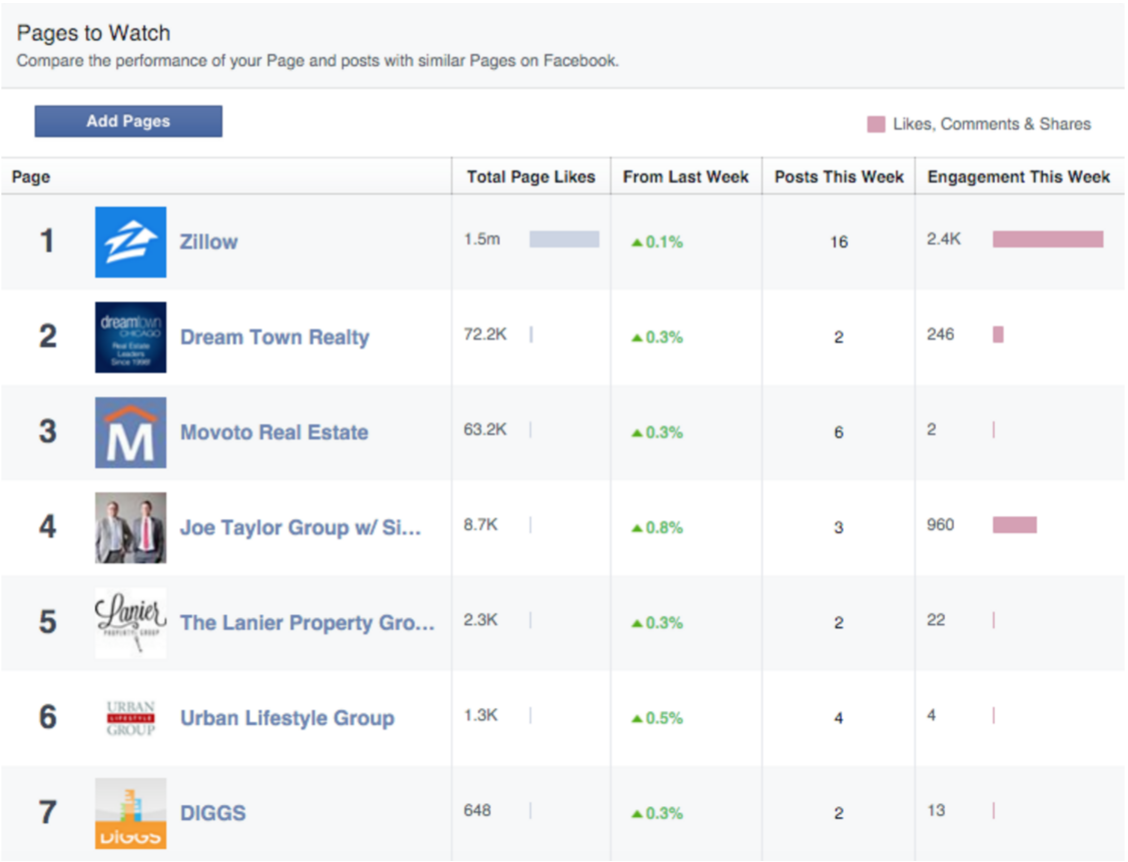The width and height of the screenshot is (1128, 862).
Task: Click the From Last Week column header
Action: point(686,177)
